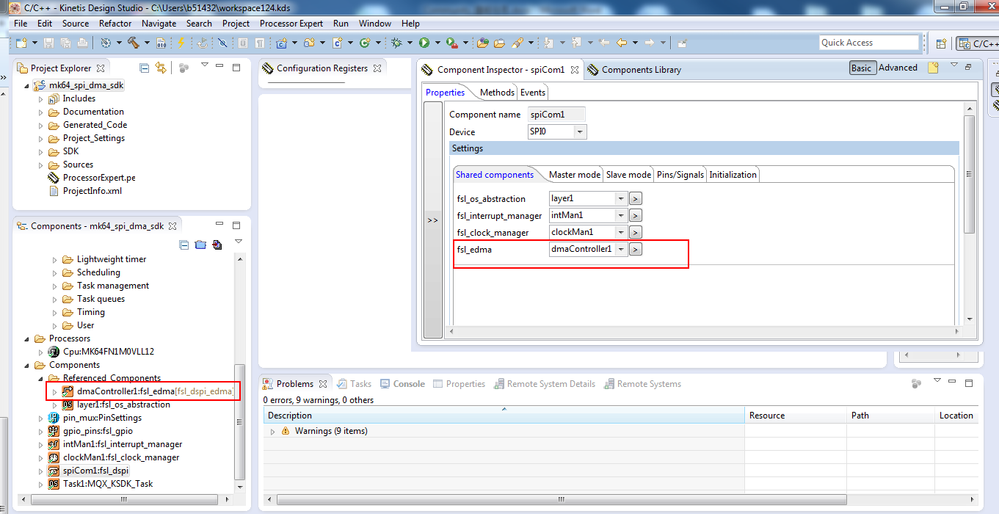Click the pin_mux:PinSettings component icon
The width and height of the screenshot is (999, 514).
click(54, 418)
